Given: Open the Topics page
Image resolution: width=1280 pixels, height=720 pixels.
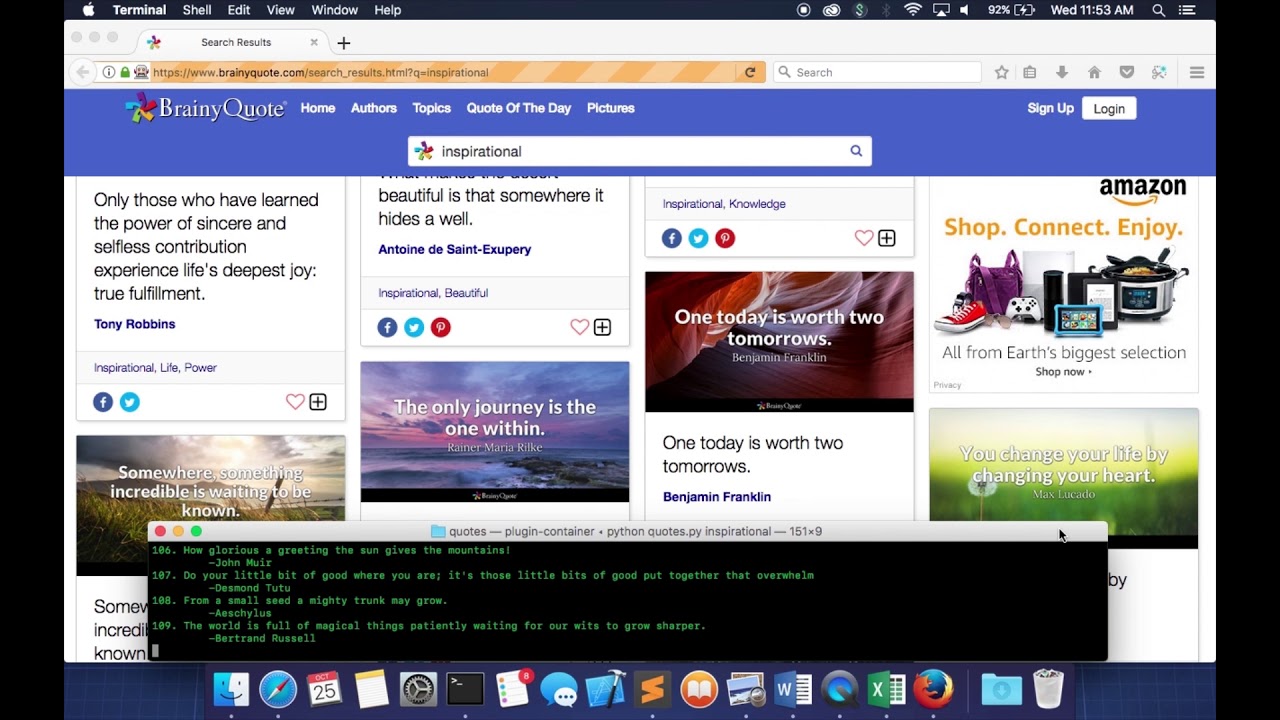Looking at the screenshot, I should (432, 108).
